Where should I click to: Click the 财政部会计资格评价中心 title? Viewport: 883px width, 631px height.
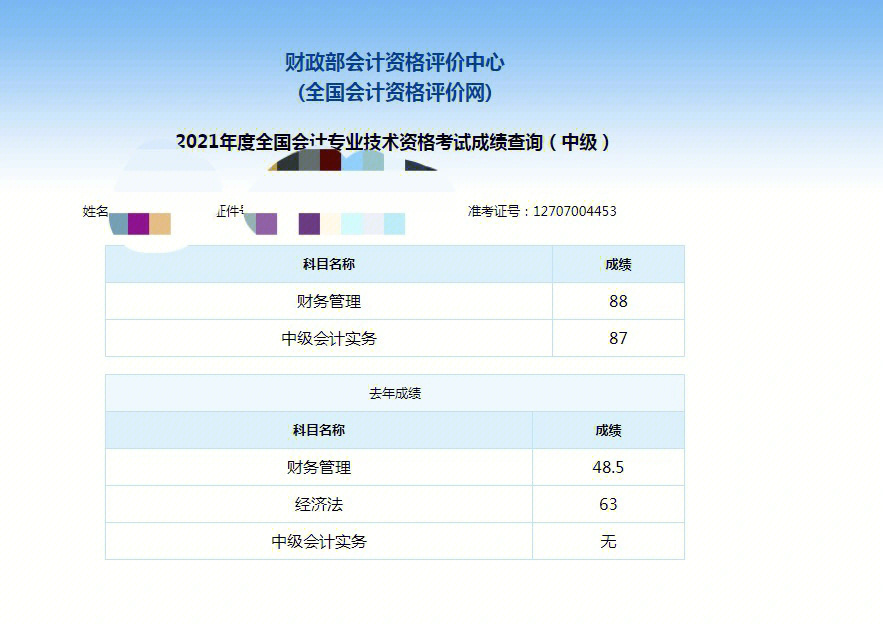[394, 62]
